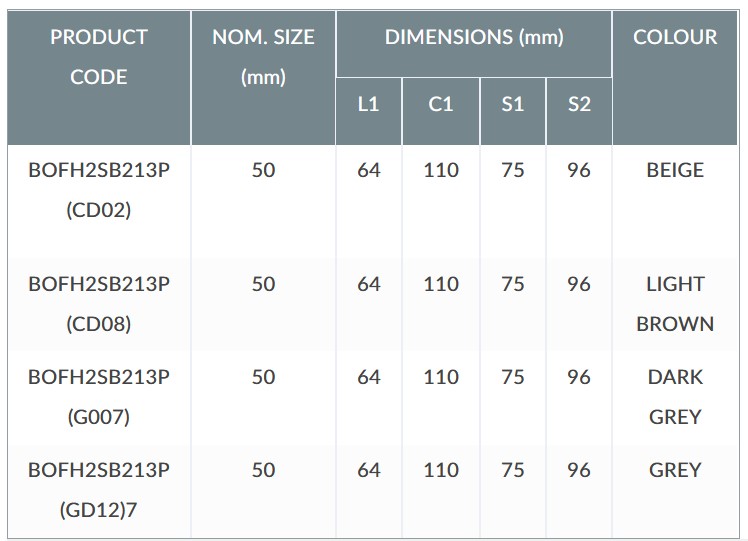This screenshot has width=748, height=541.
Task: Click the C1 sub-header cell
Action: [441, 111]
